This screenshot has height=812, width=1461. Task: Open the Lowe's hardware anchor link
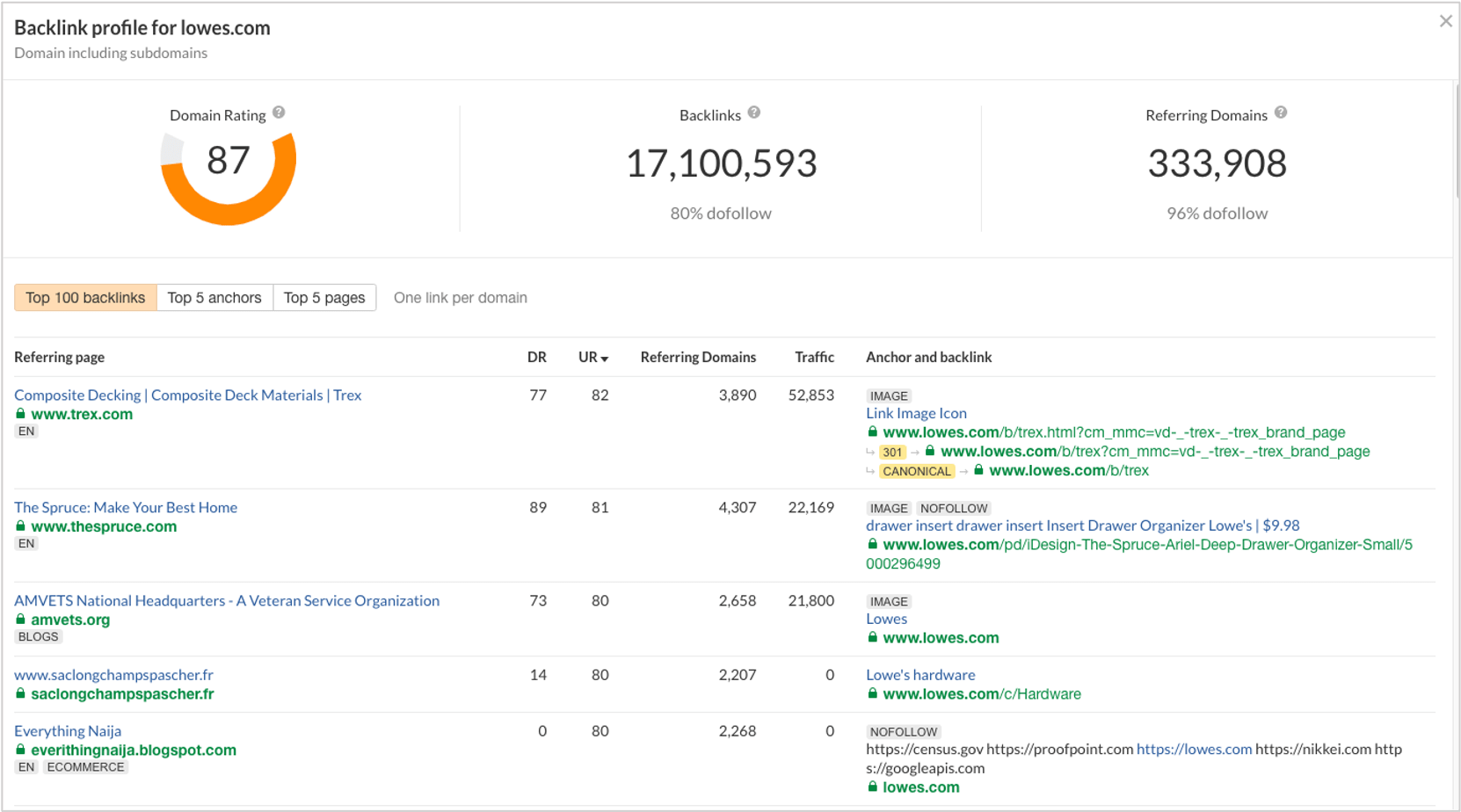[920, 675]
